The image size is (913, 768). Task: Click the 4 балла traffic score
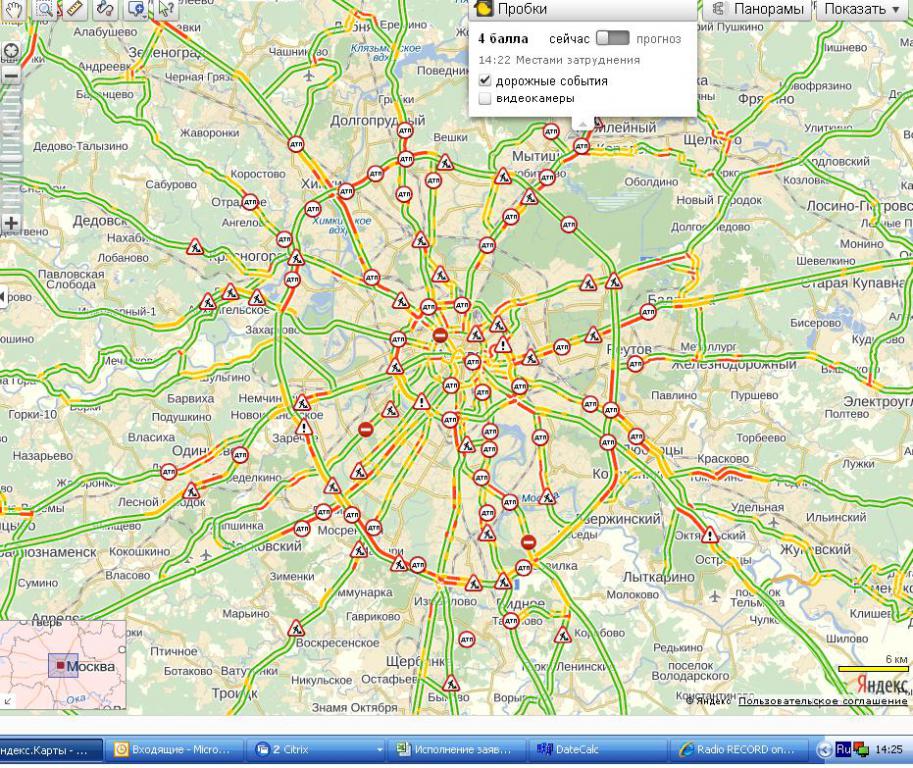click(503, 39)
